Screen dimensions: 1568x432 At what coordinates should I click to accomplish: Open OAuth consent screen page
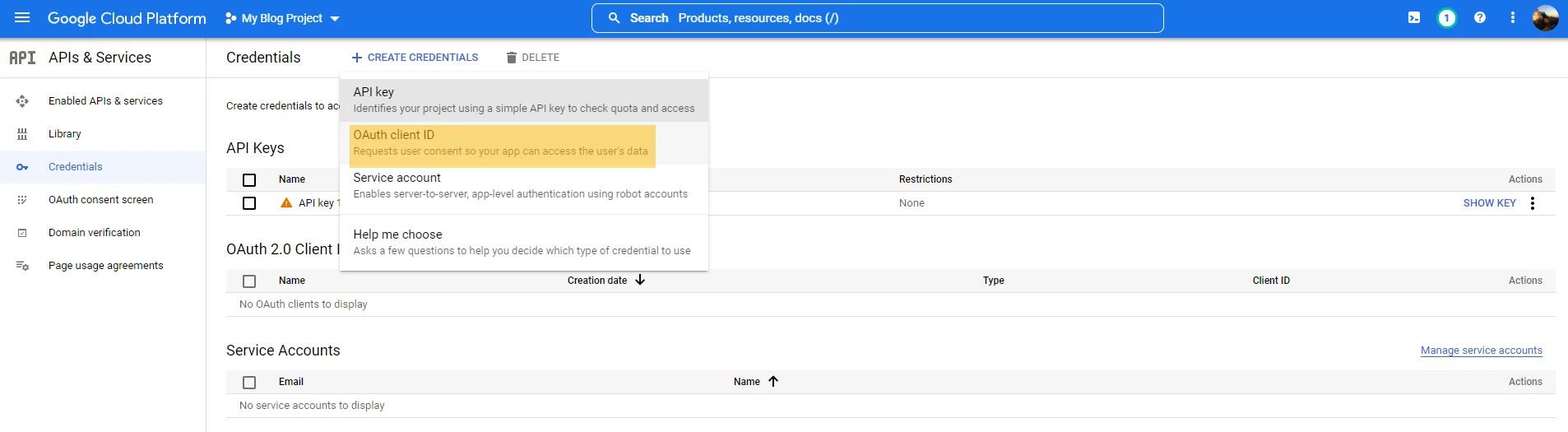(101, 199)
